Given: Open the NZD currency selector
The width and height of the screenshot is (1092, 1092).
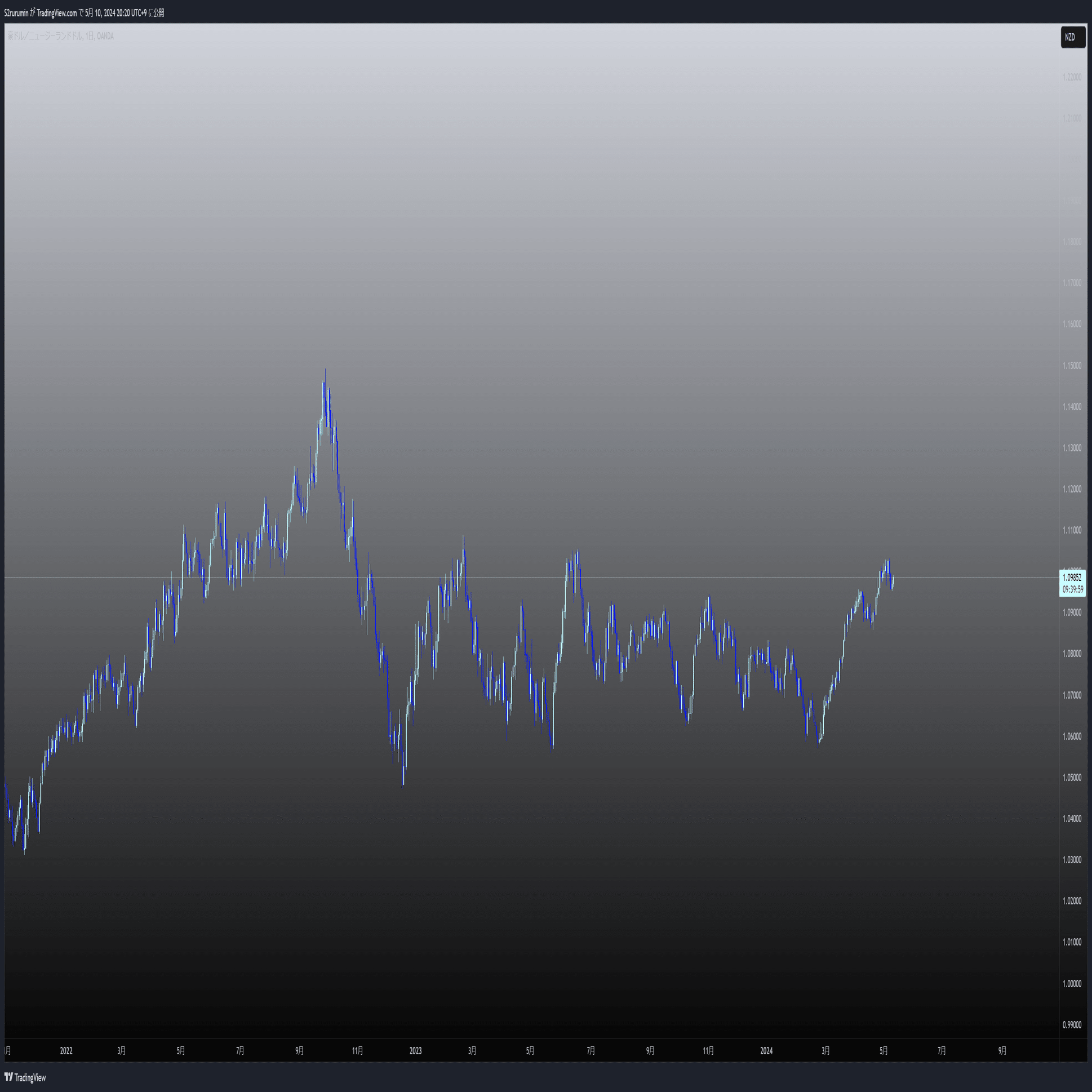Looking at the screenshot, I should click(1072, 37).
